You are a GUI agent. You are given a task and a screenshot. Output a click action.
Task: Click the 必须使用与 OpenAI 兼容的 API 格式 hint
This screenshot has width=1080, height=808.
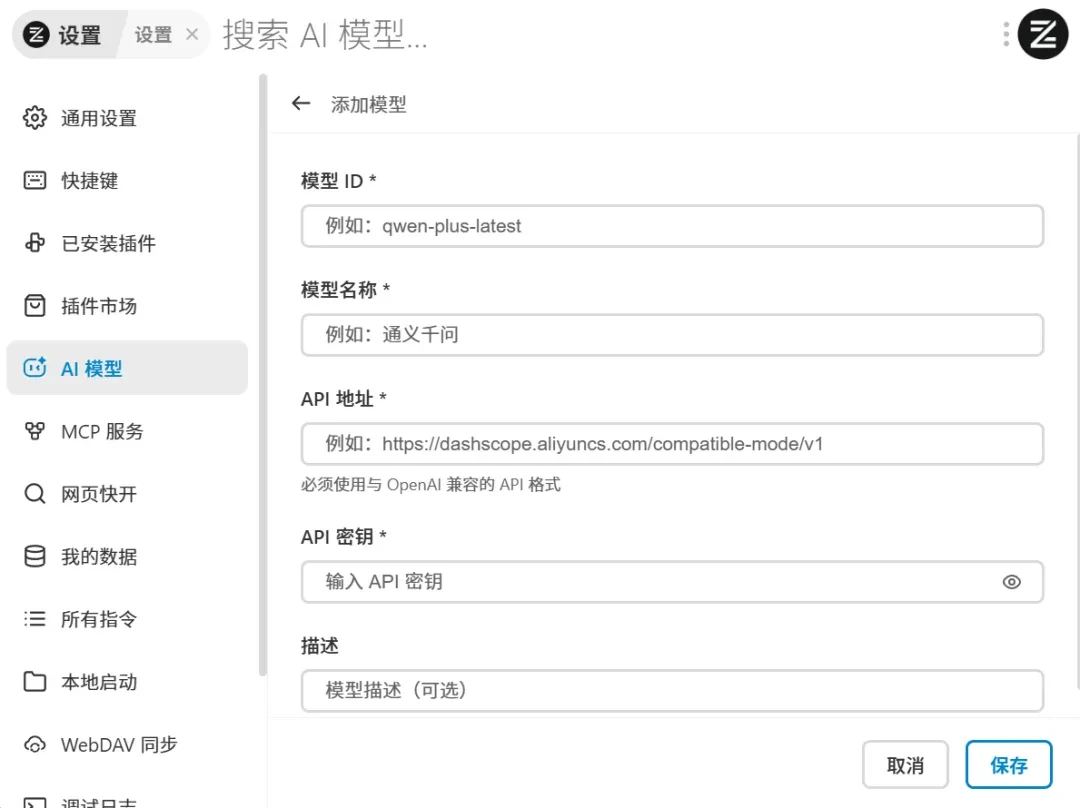pos(430,485)
